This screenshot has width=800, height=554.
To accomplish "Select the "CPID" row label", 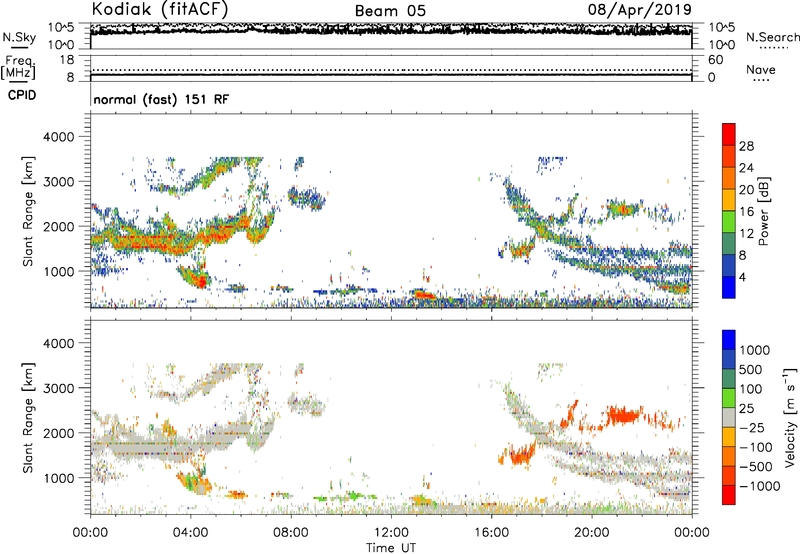I will pos(22,95).
